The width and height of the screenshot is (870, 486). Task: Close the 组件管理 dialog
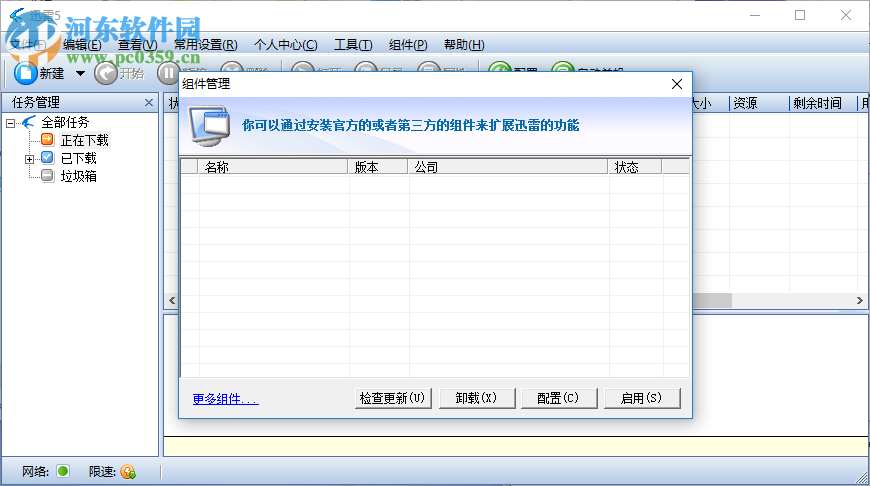pyautogui.click(x=677, y=84)
